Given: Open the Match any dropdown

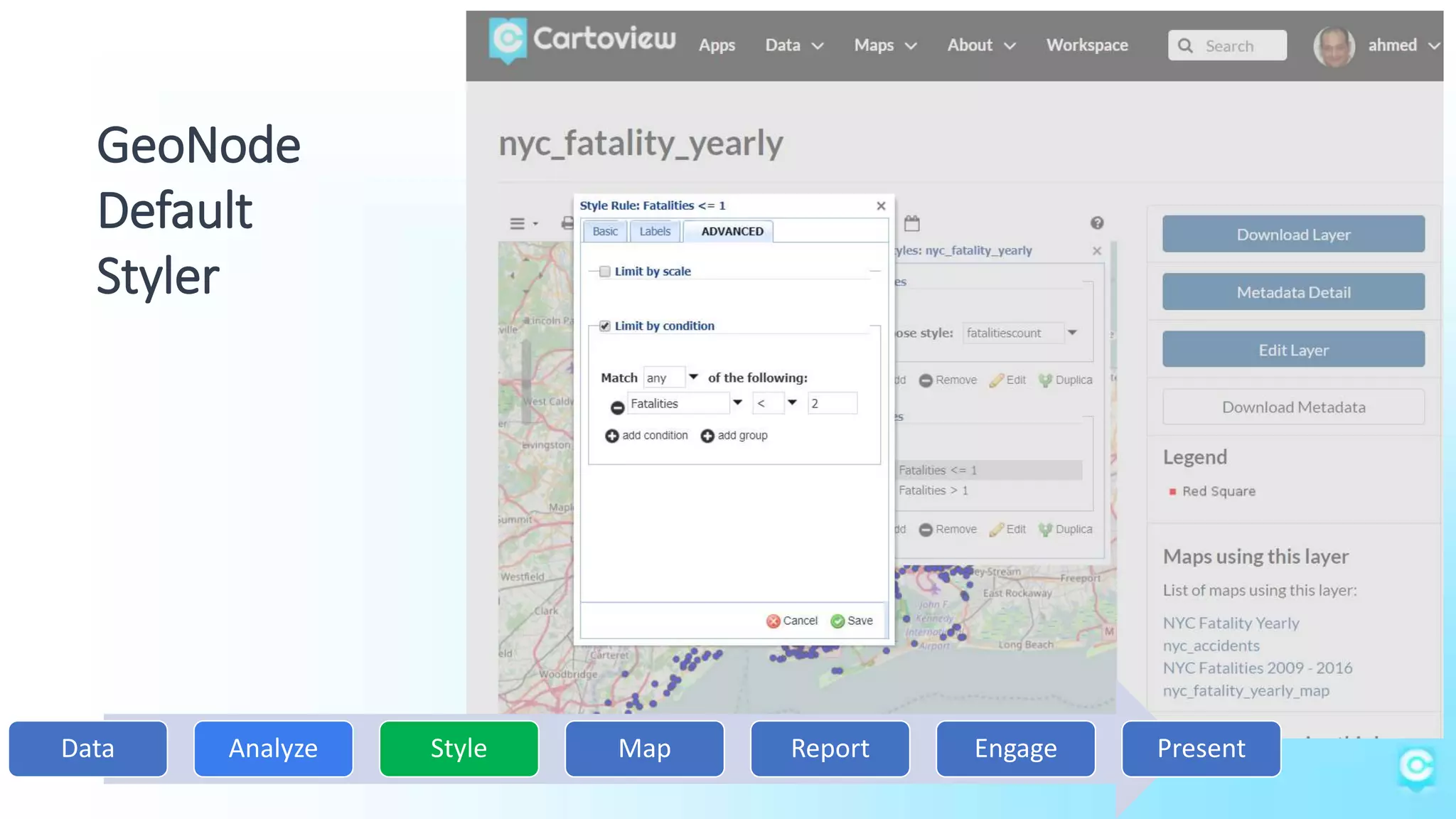Looking at the screenshot, I should pyautogui.click(x=693, y=377).
